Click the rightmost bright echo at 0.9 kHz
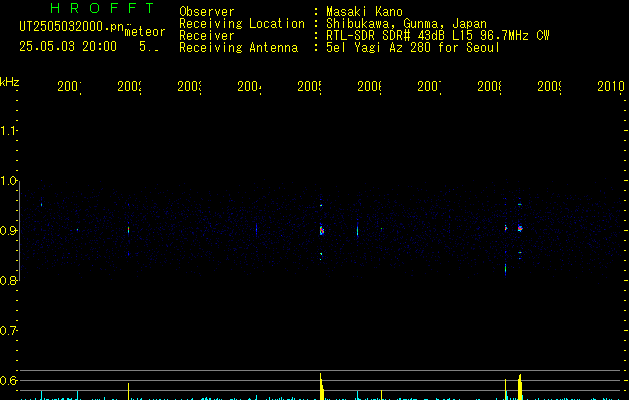629x400 pixels. click(x=520, y=228)
